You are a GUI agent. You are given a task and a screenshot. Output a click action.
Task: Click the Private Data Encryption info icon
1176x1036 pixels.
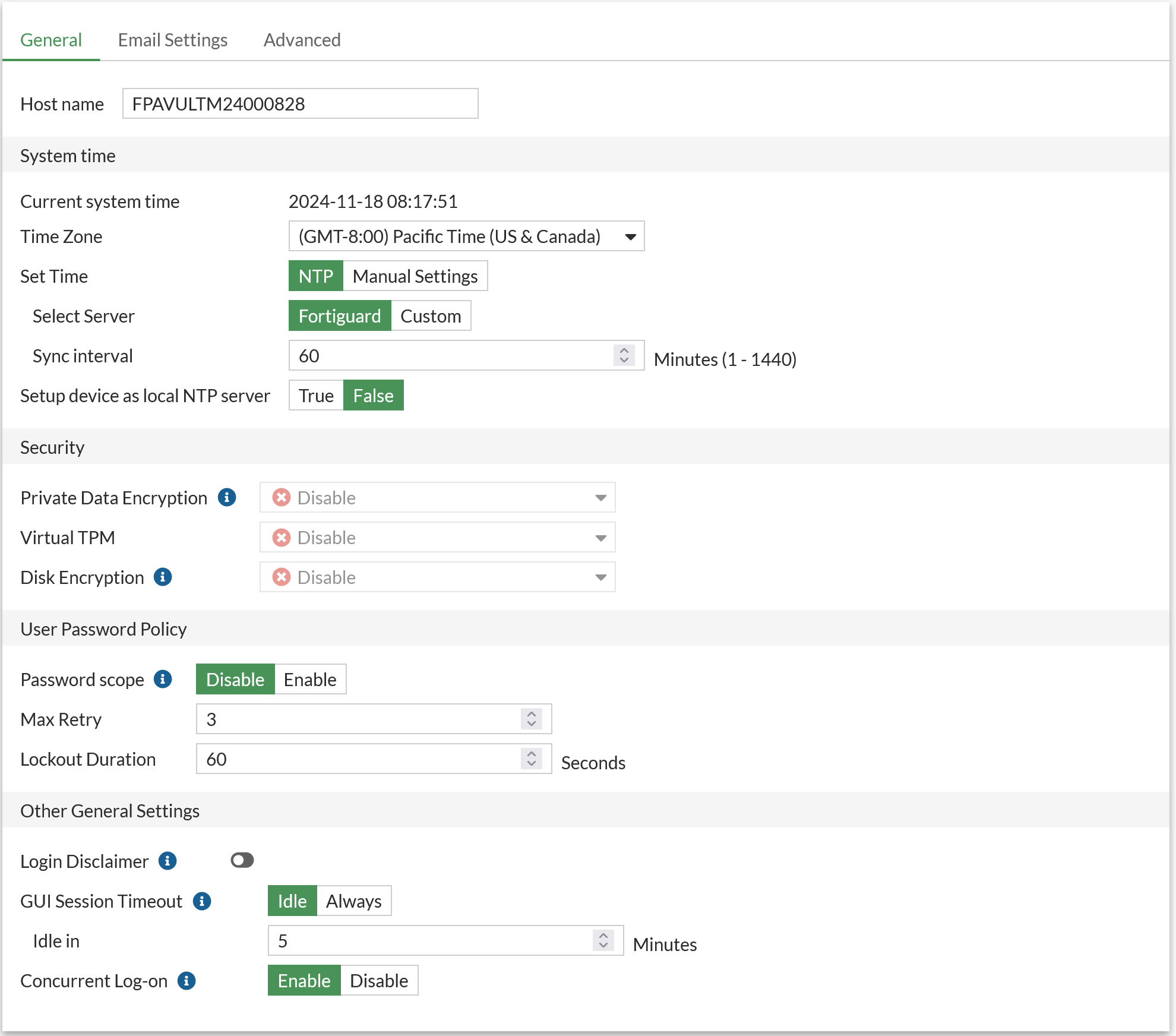click(226, 498)
